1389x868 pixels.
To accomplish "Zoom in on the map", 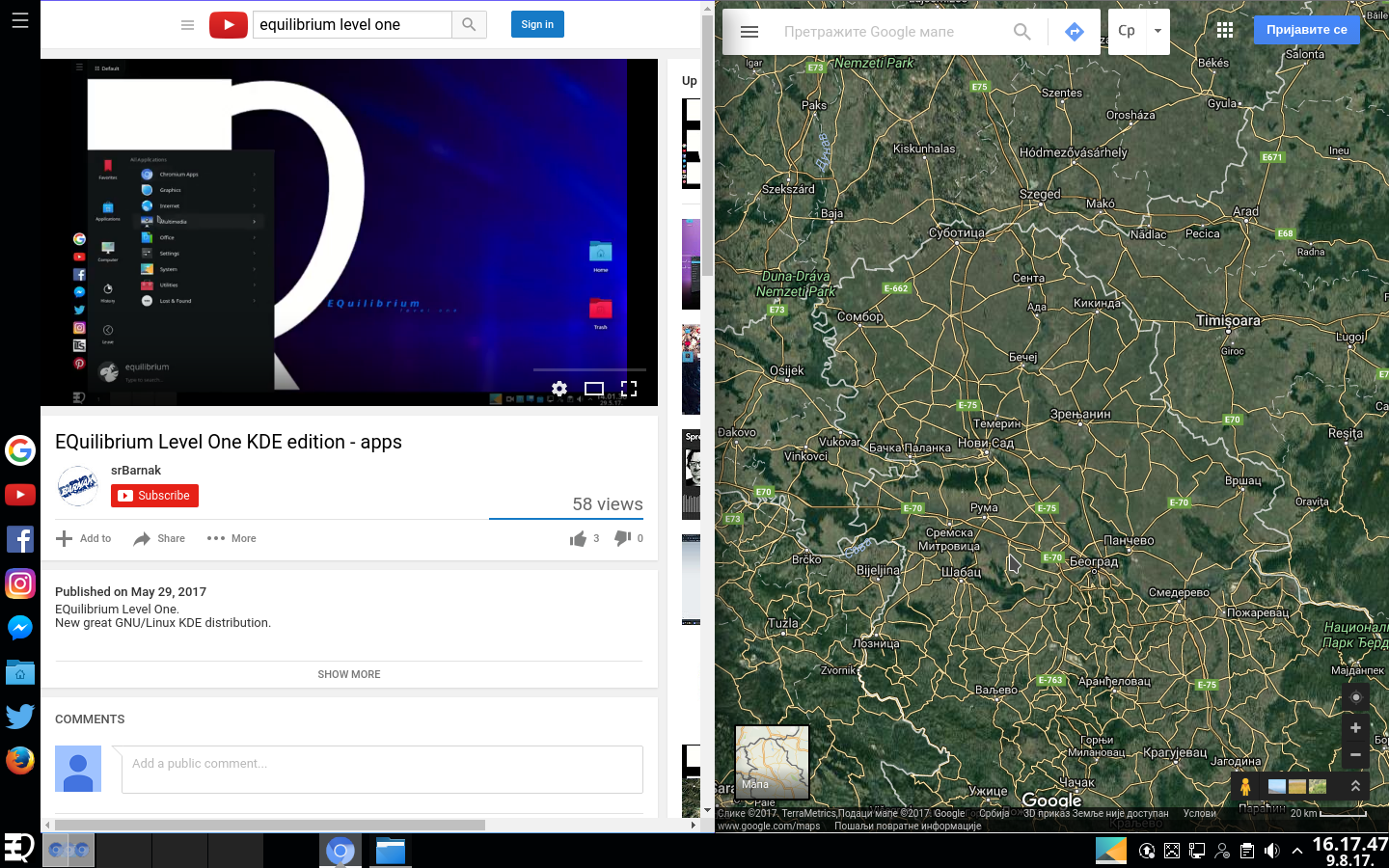I will point(1355,728).
